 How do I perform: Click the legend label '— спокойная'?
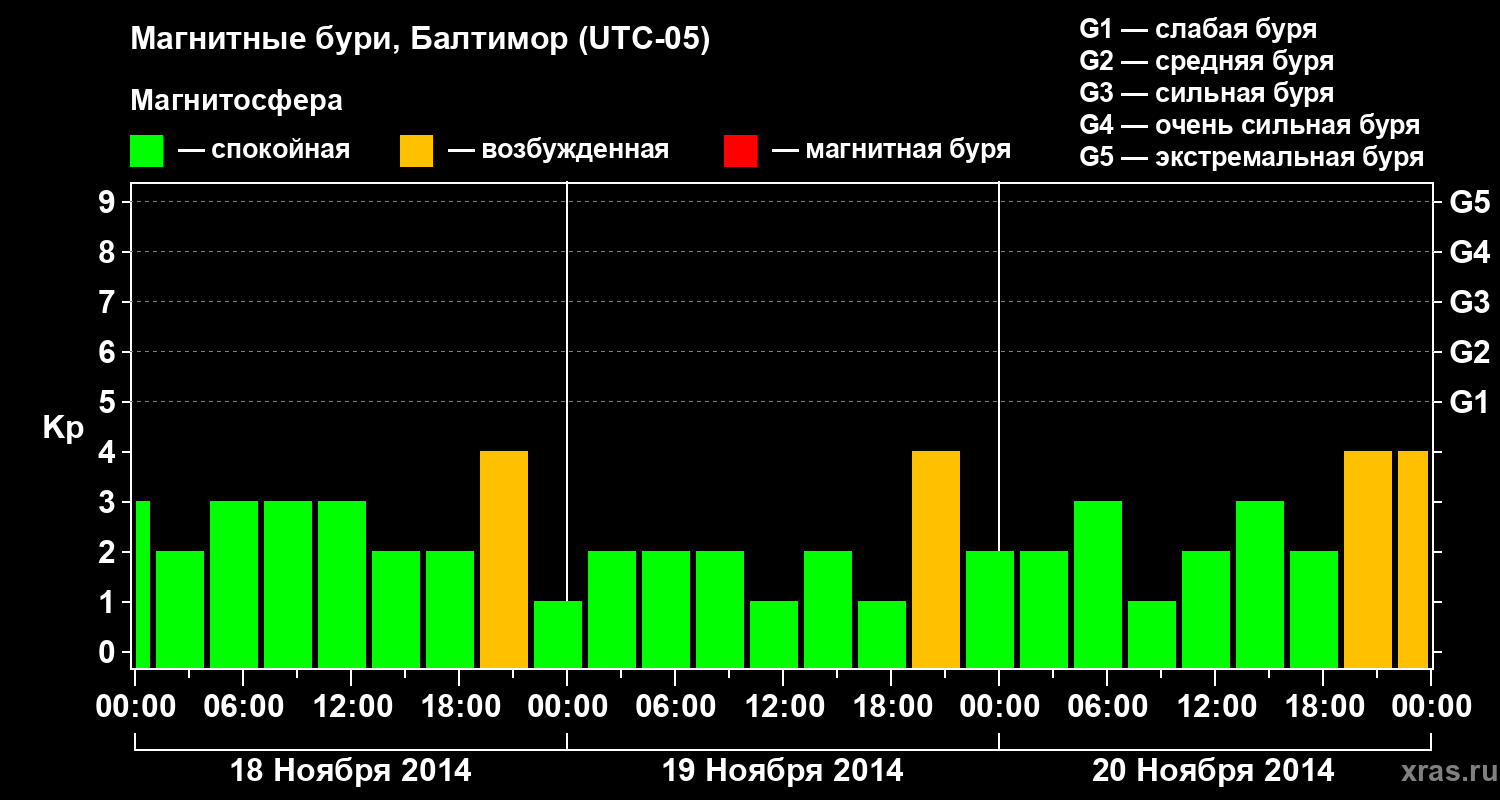[x=264, y=151]
